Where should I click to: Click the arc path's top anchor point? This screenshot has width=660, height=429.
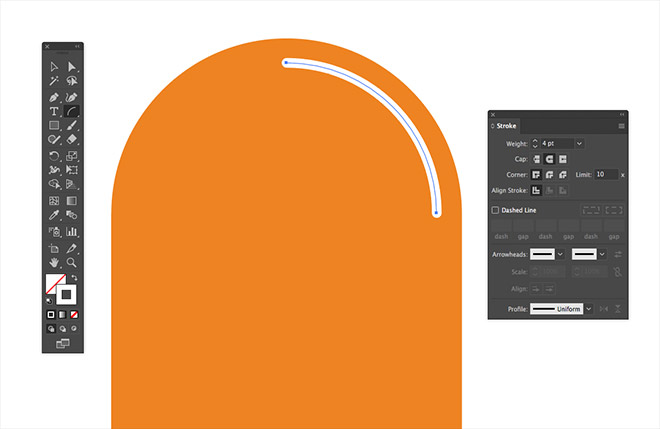[286, 63]
